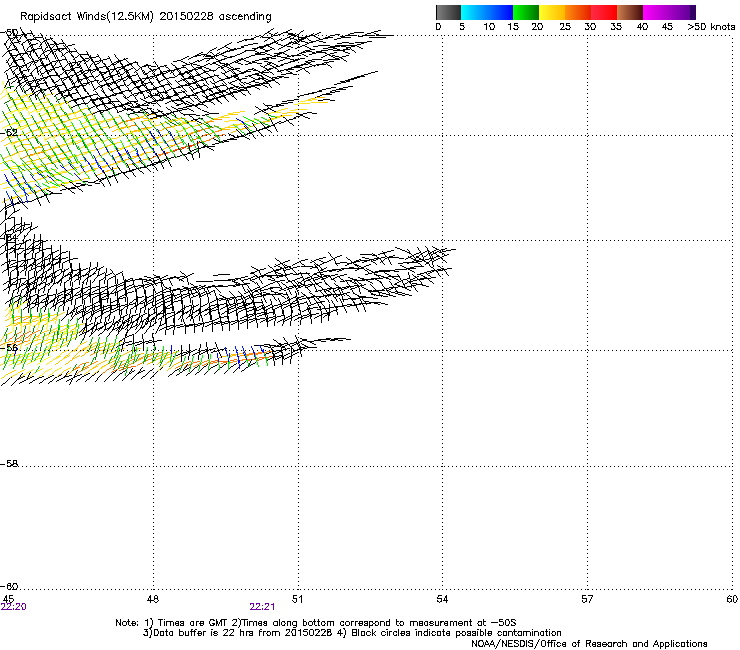Click latitude axis label '-56'

coord(9,348)
